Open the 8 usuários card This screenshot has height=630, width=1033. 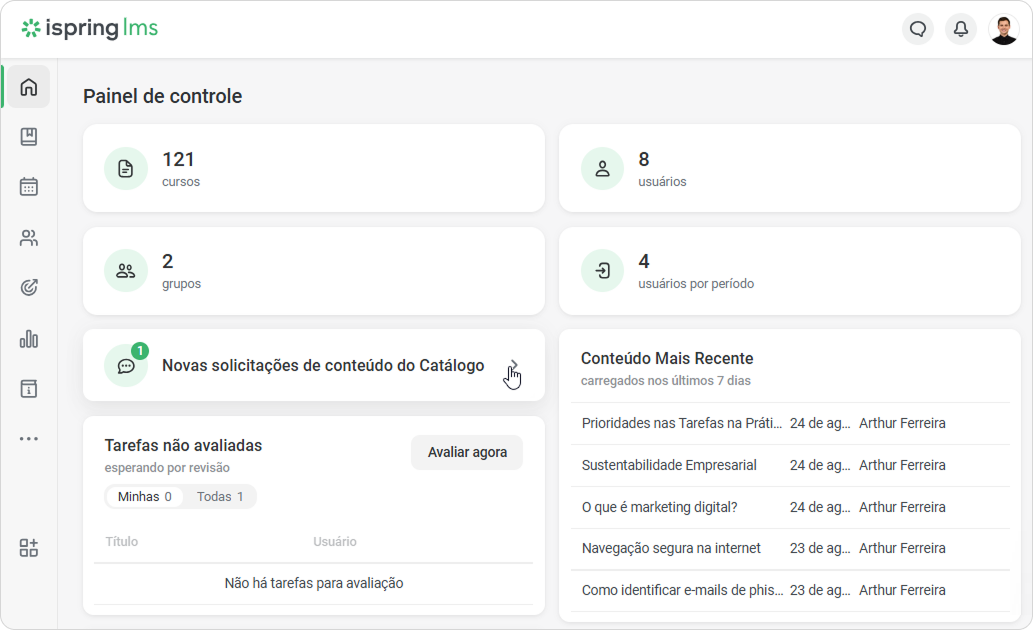[790, 168]
